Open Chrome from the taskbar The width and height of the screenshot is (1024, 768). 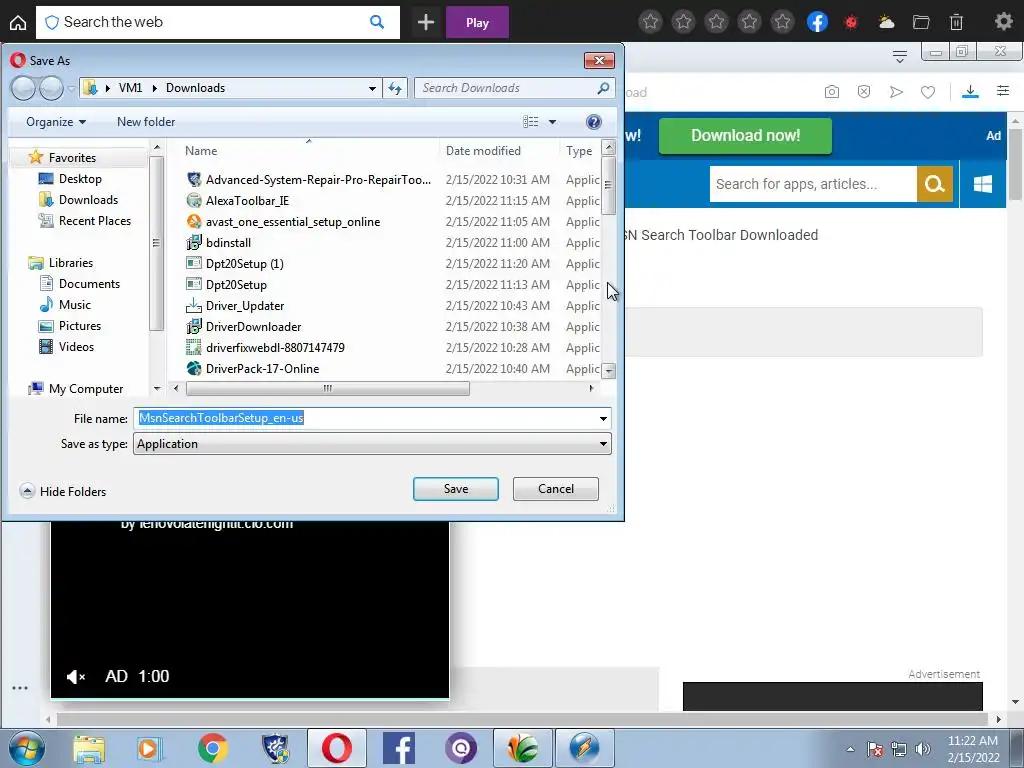pyautogui.click(x=213, y=748)
